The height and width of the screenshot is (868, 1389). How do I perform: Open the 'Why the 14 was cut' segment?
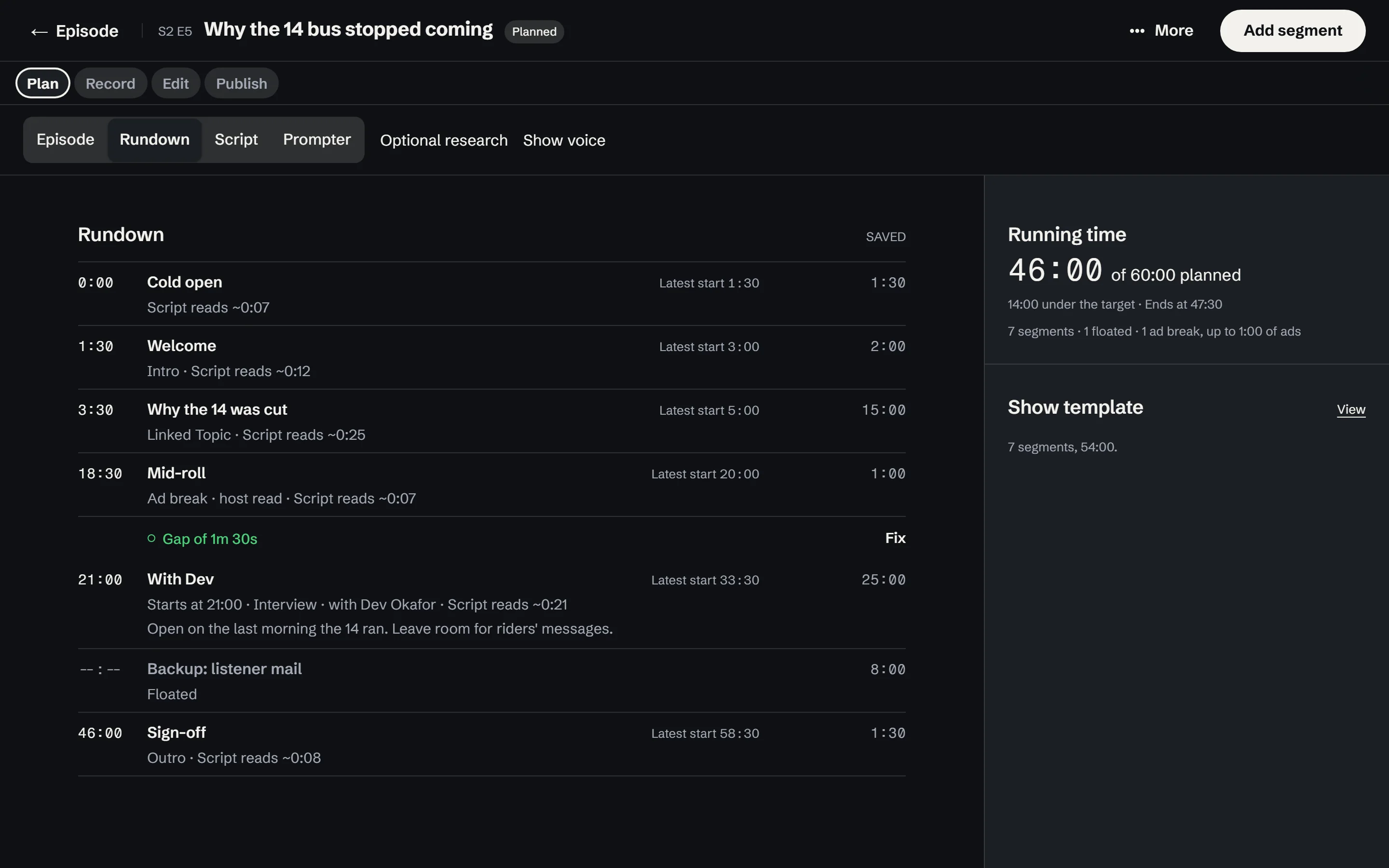(x=492, y=421)
